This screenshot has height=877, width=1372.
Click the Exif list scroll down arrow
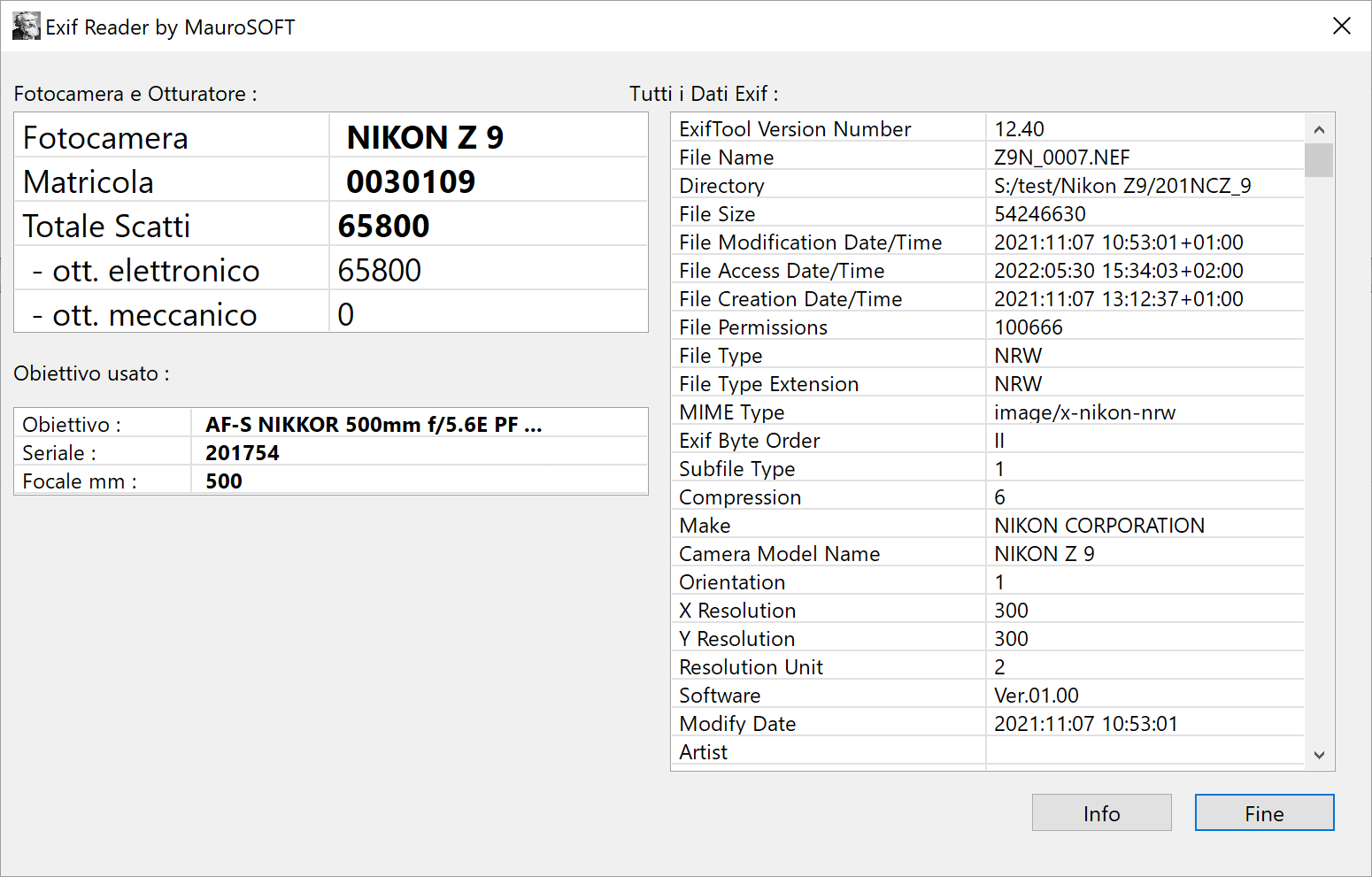(x=1319, y=755)
